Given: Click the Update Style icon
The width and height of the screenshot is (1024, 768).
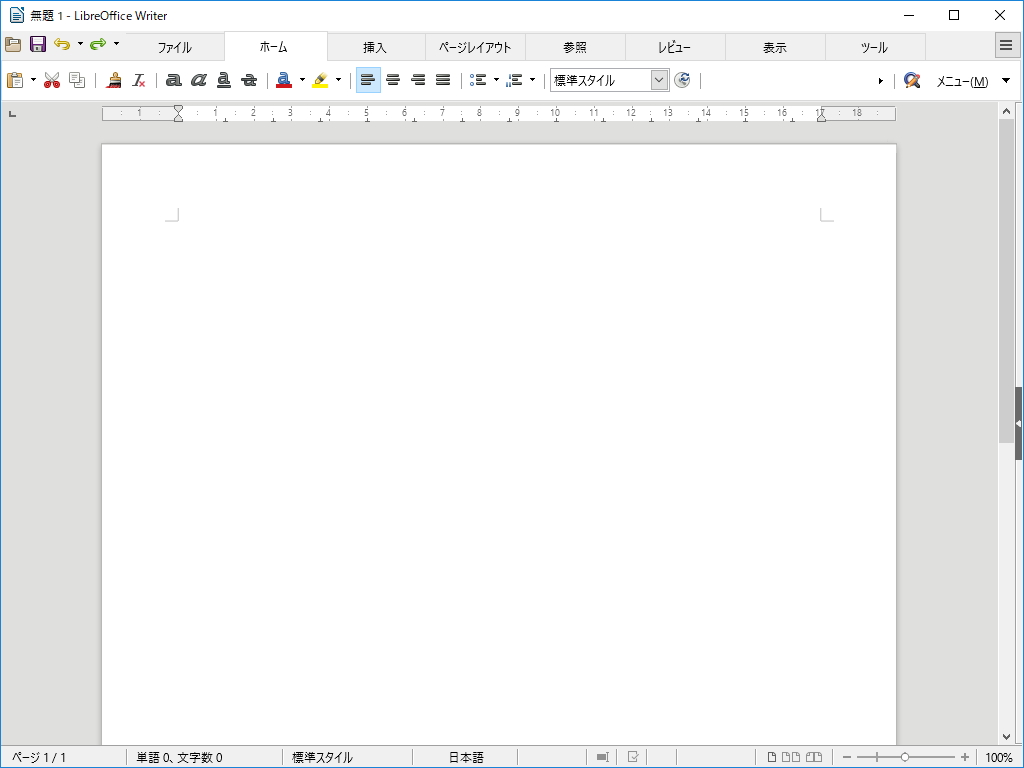Looking at the screenshot, I should [x=682, y=80].
